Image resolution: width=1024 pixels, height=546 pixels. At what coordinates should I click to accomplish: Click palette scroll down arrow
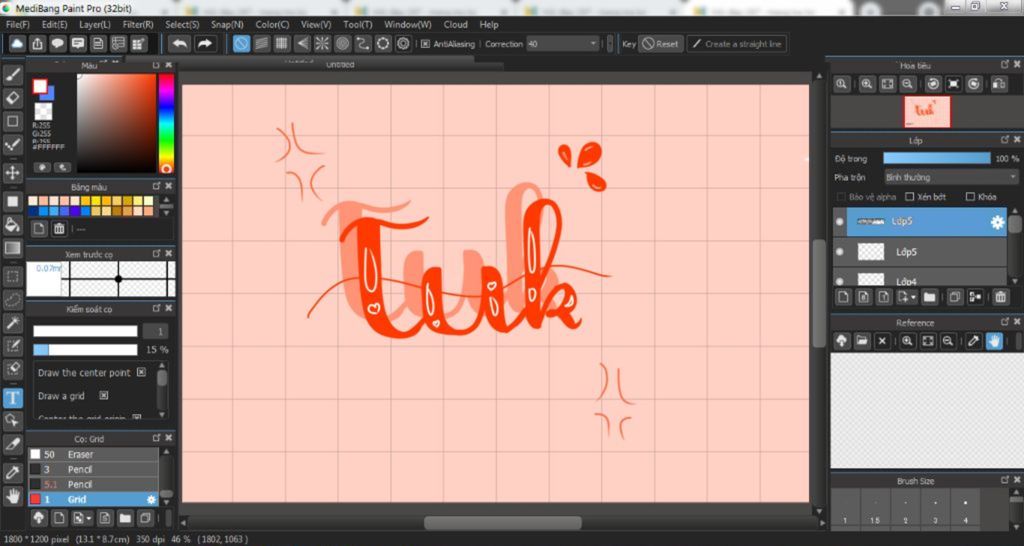167,212
